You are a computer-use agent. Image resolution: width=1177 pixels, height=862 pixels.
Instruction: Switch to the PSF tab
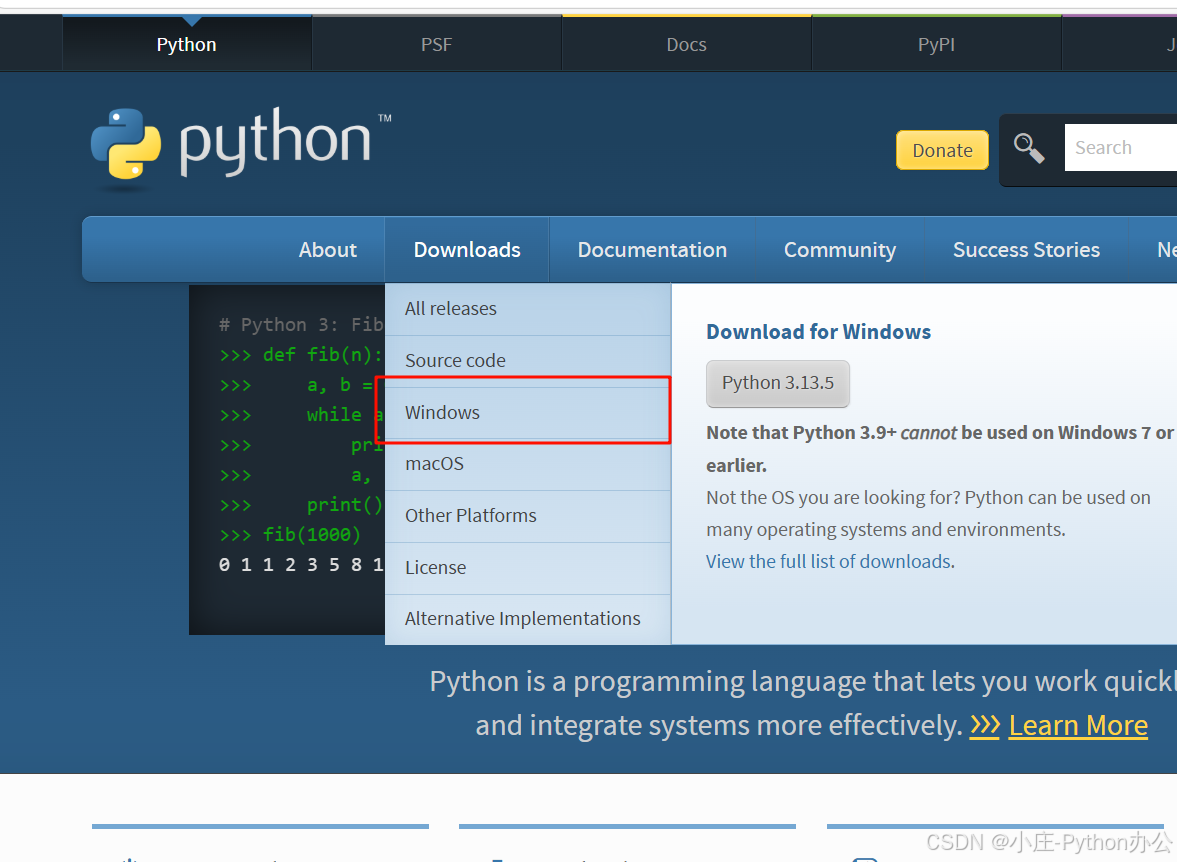[x=436, y=44]
